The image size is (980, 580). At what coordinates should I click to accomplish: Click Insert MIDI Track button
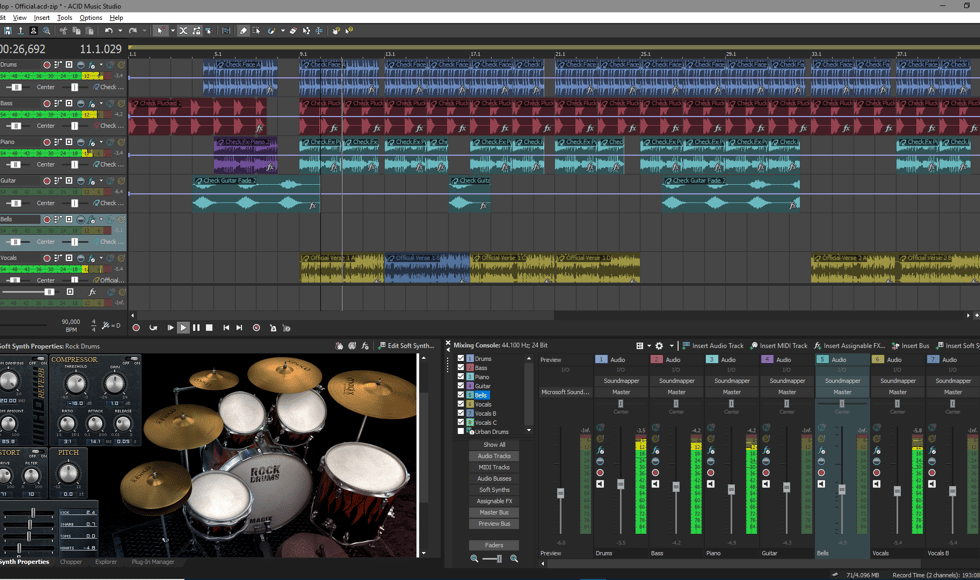(x=779, y=346)
